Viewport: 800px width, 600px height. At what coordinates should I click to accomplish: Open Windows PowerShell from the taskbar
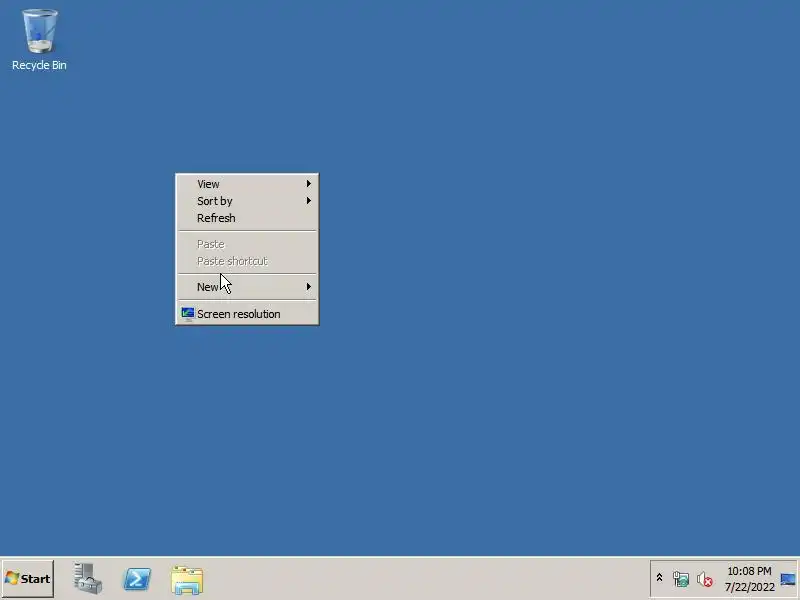(137, 579)
